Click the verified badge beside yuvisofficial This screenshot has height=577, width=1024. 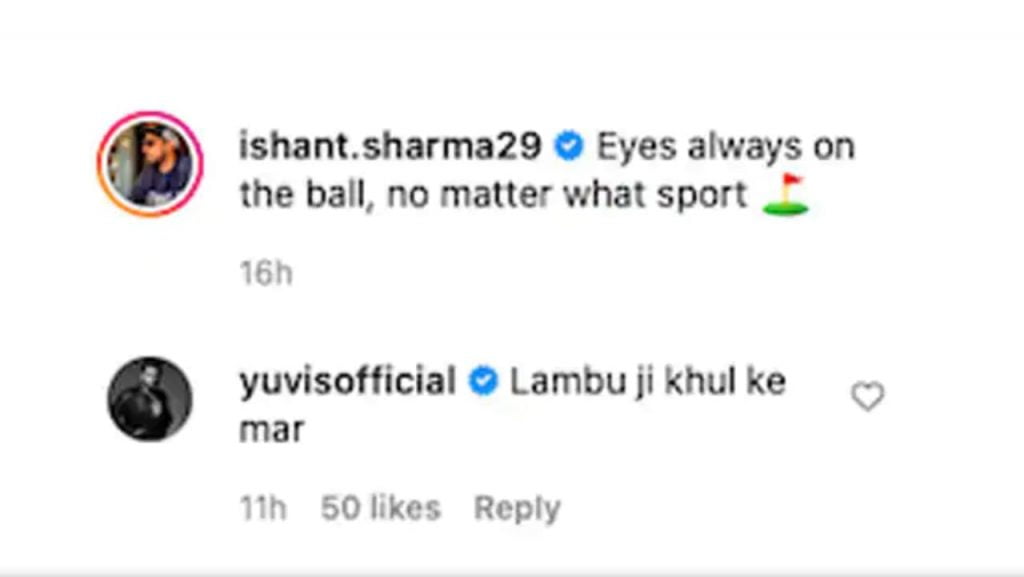click(483, 381)
